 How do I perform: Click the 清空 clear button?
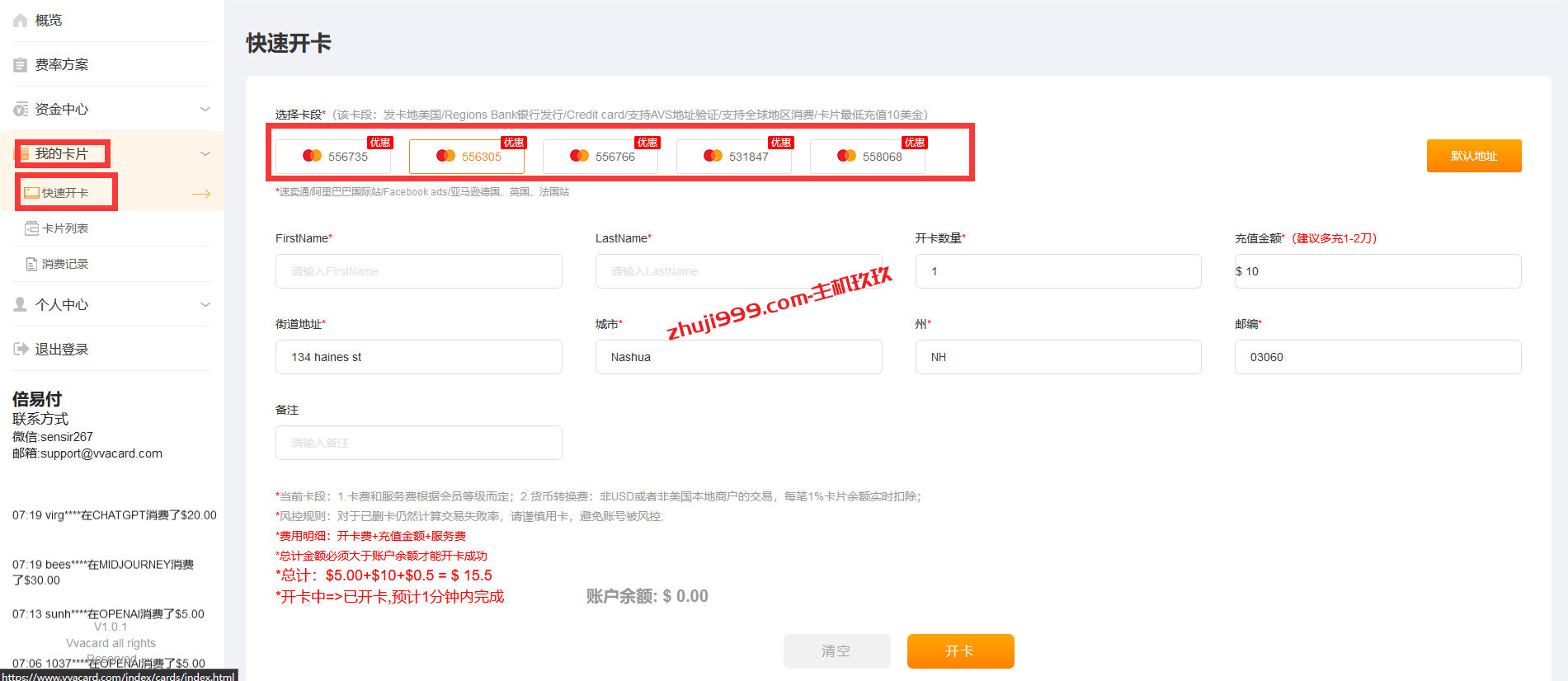837,651
